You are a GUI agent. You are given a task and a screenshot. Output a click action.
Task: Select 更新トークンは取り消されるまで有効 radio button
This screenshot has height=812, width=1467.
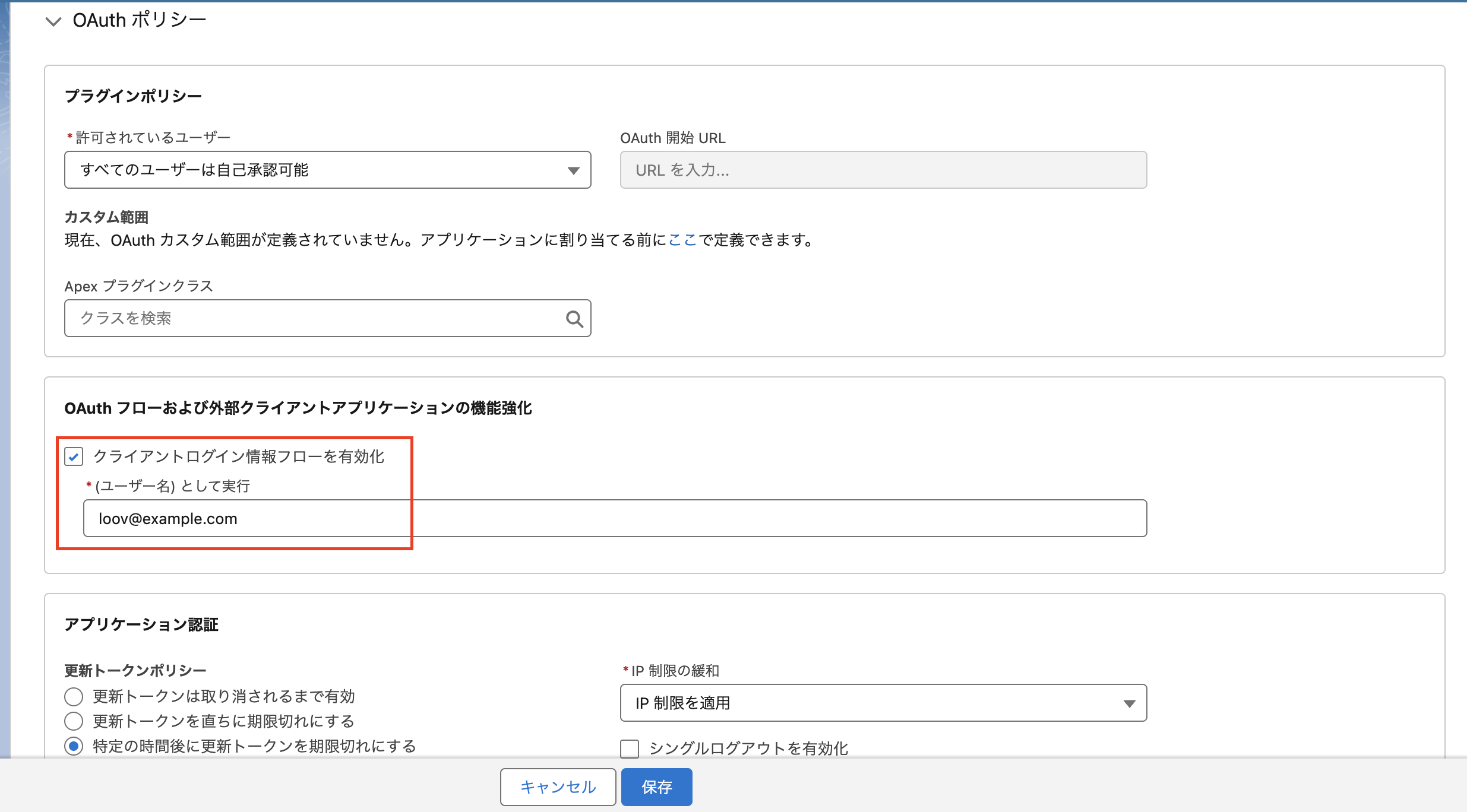coord(74,696)
